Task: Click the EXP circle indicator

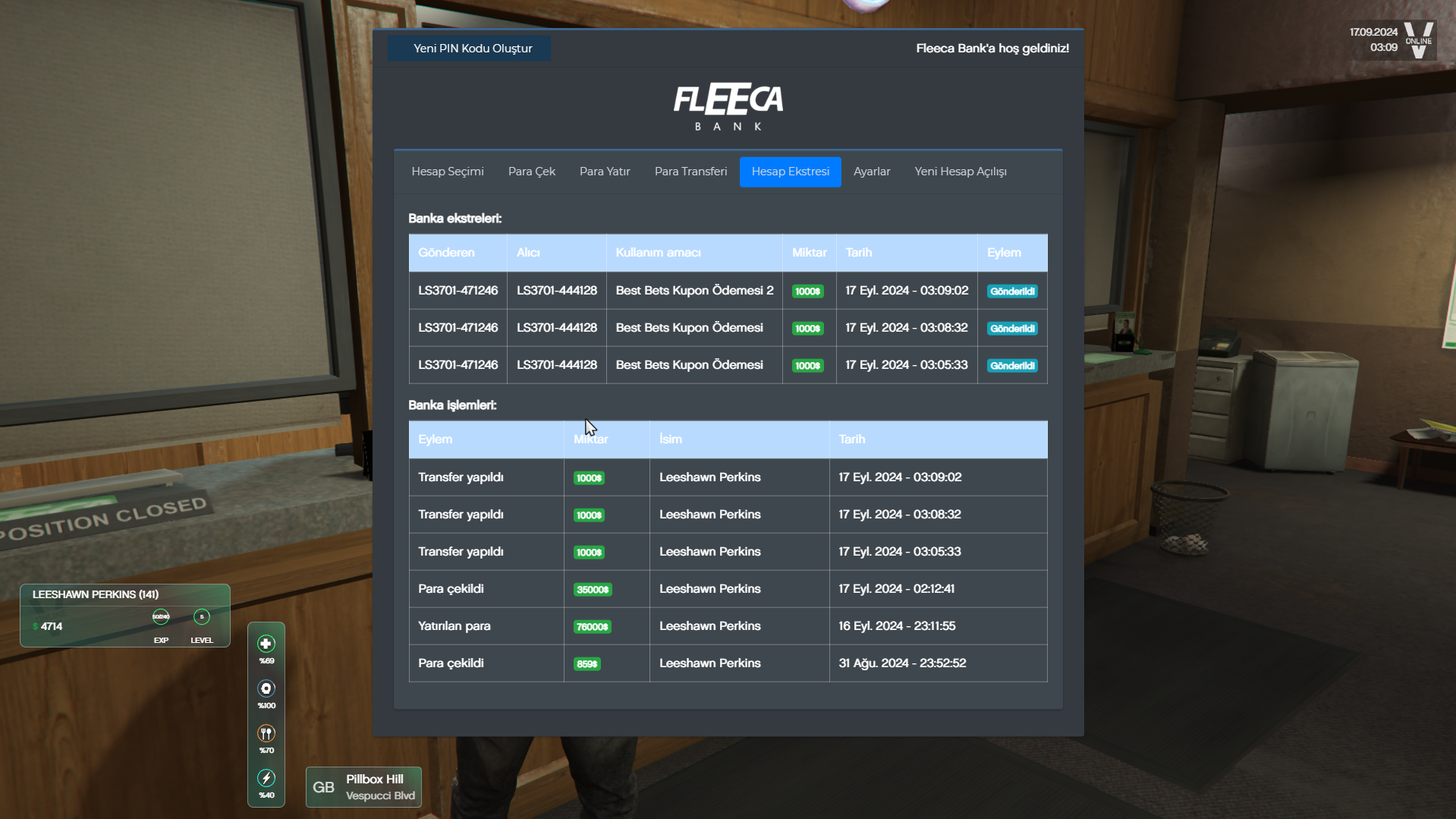Action: [161, 617]
